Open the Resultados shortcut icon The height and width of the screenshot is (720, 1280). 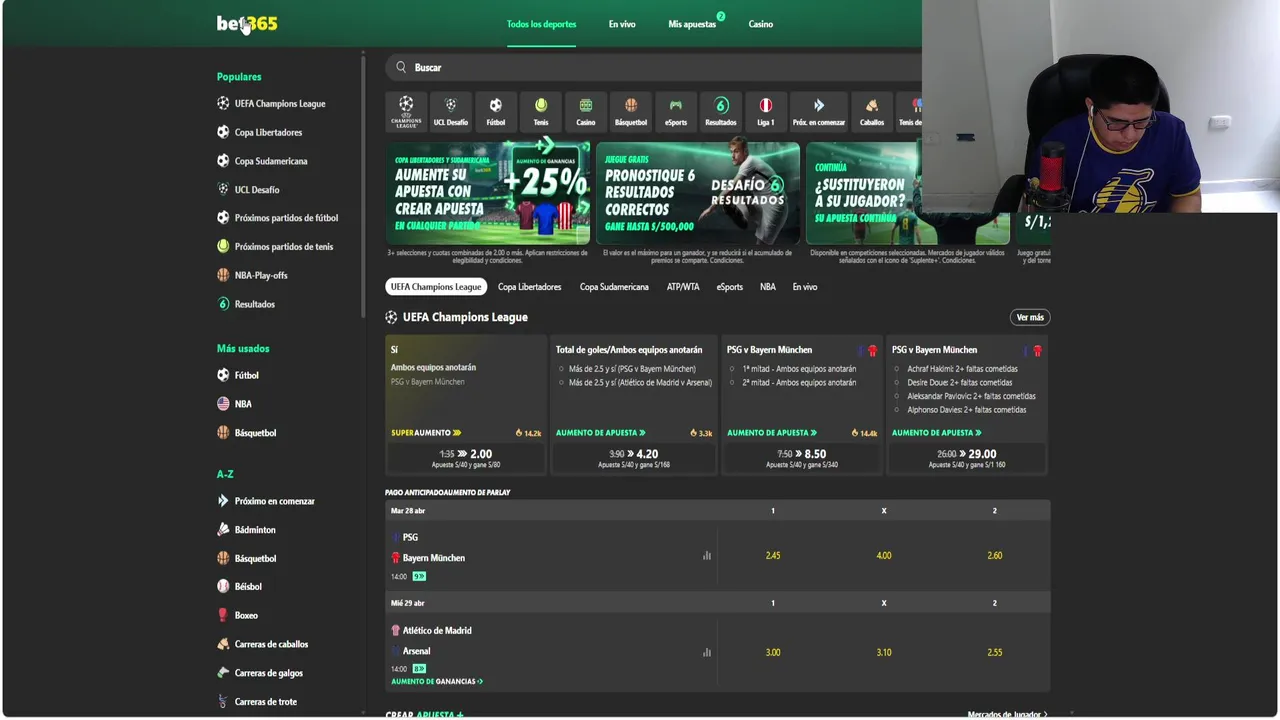point(720,111)
